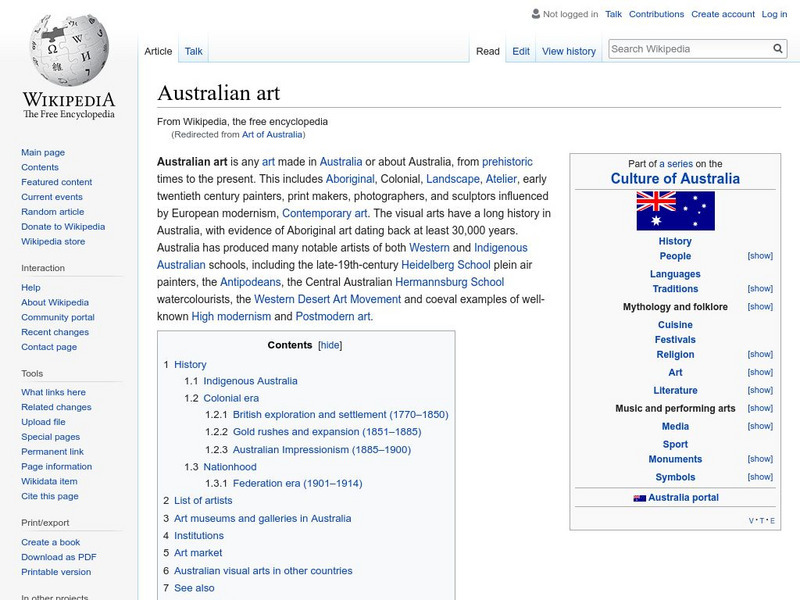Click the Wikipedia globe logo
800x600 pixels.
point(69,50)
